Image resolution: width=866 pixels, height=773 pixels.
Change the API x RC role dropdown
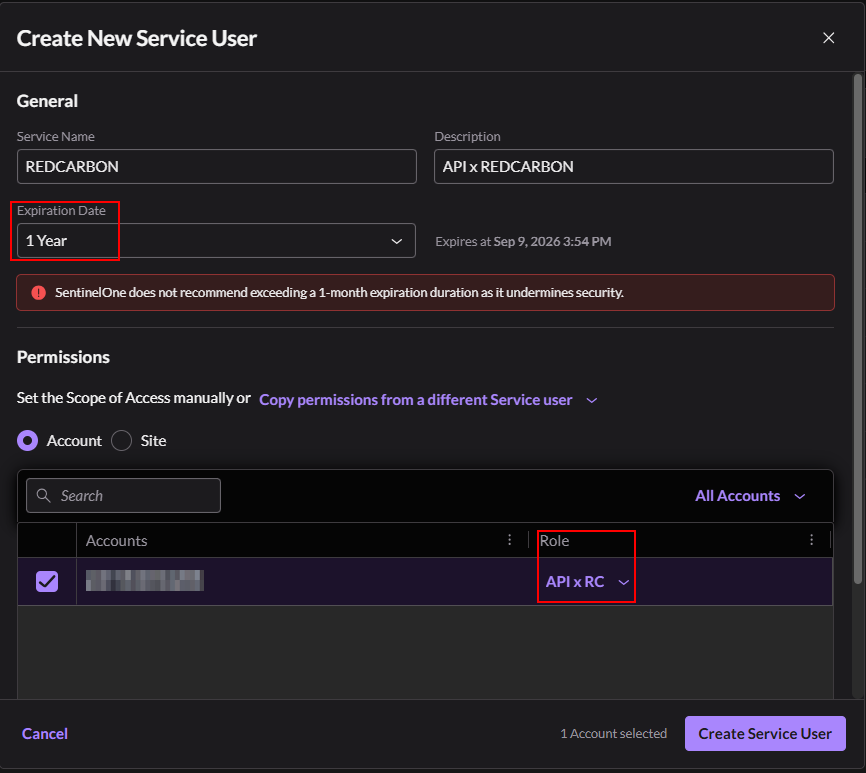(587, 582)
